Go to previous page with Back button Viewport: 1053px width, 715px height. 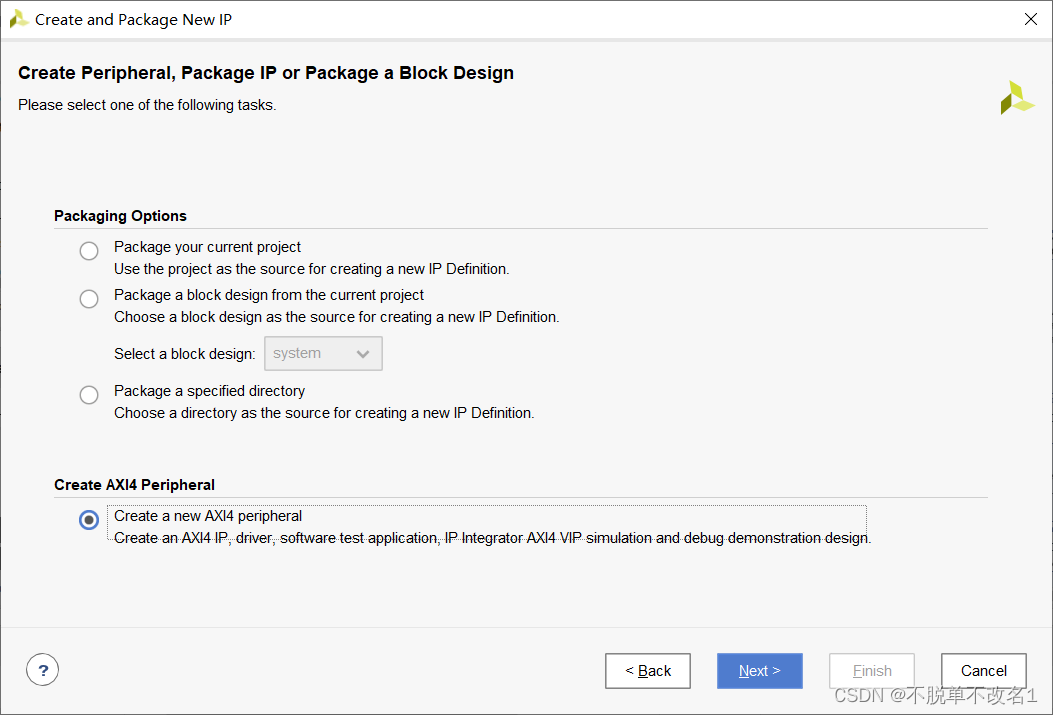(648, 671)
